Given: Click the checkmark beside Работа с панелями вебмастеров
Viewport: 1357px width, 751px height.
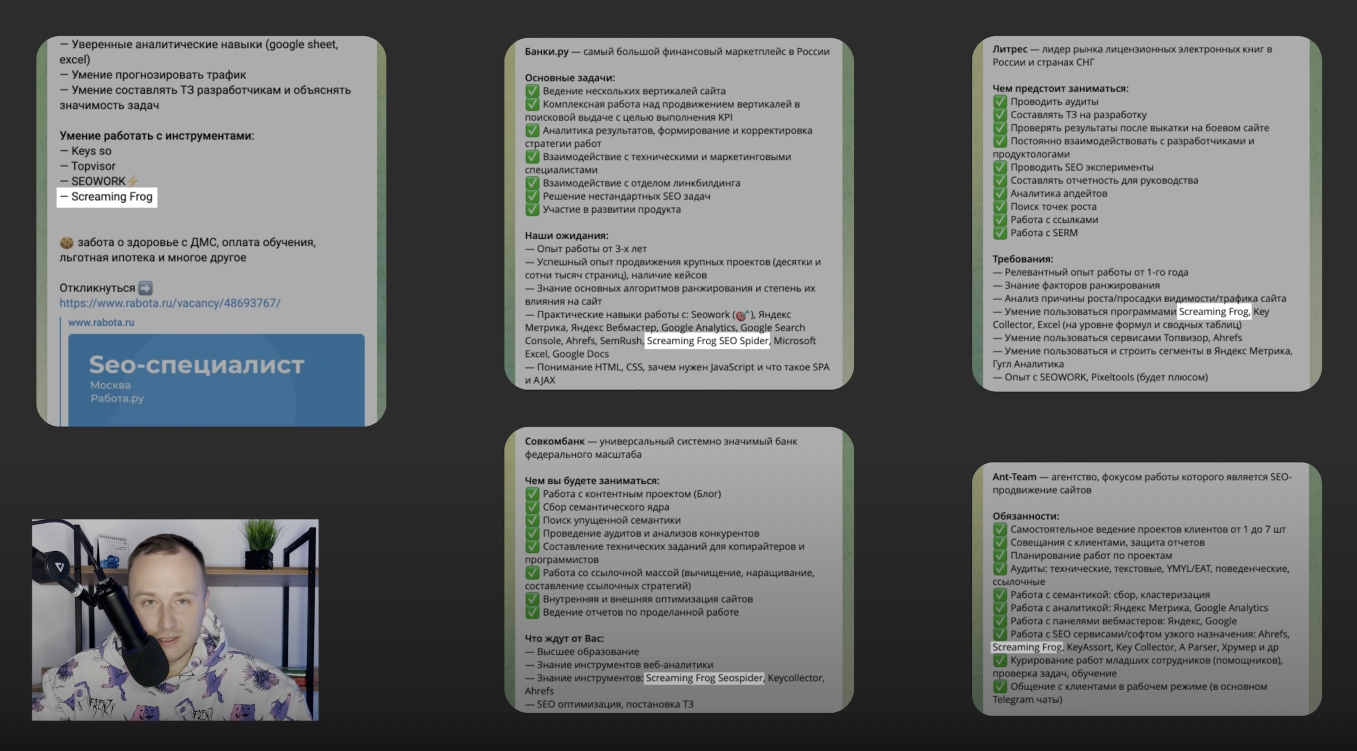Looking at the screenshot, I should [1000, 621].
